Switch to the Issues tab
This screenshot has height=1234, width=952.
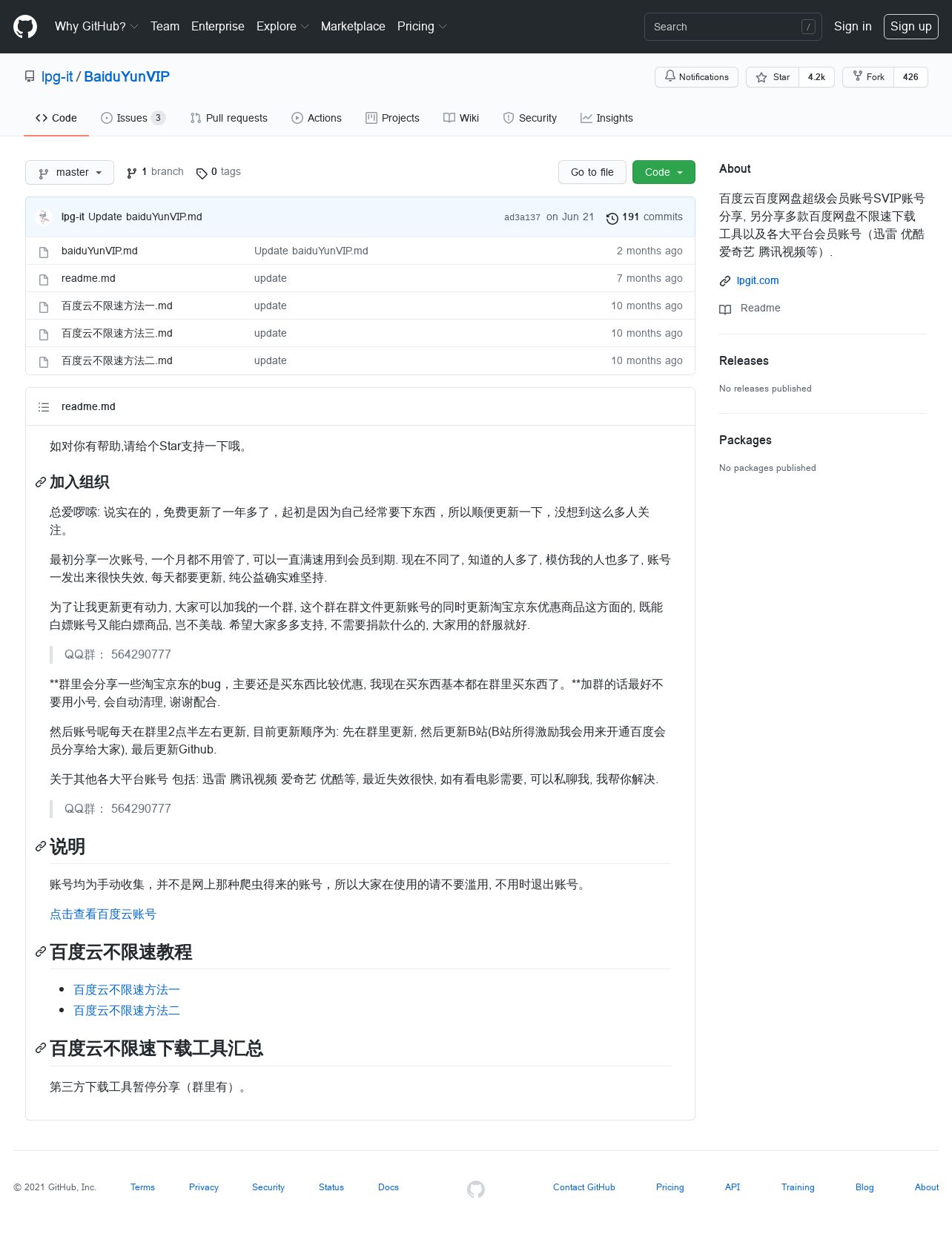coord(133,118)
